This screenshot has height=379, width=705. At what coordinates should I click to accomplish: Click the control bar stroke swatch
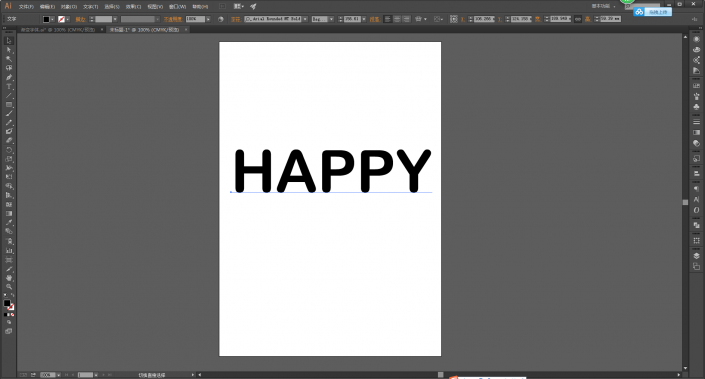point(62,19)
